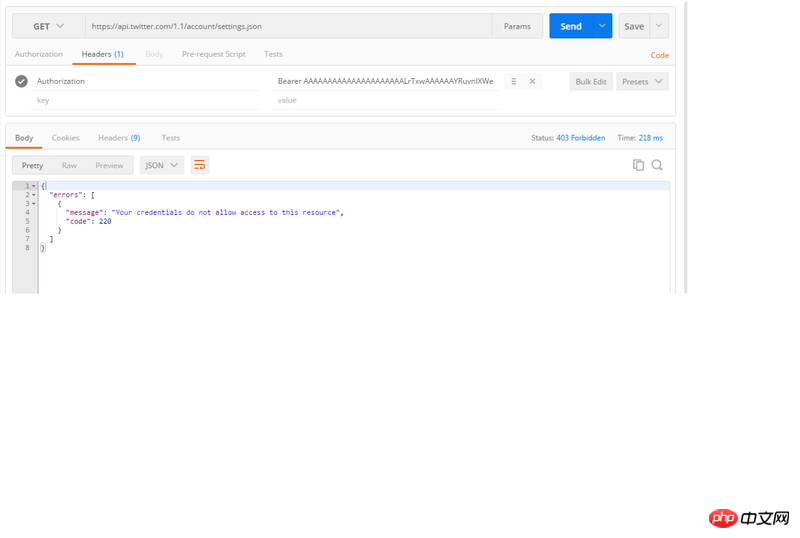Click the empty new header key field

[x=147, y=100]
